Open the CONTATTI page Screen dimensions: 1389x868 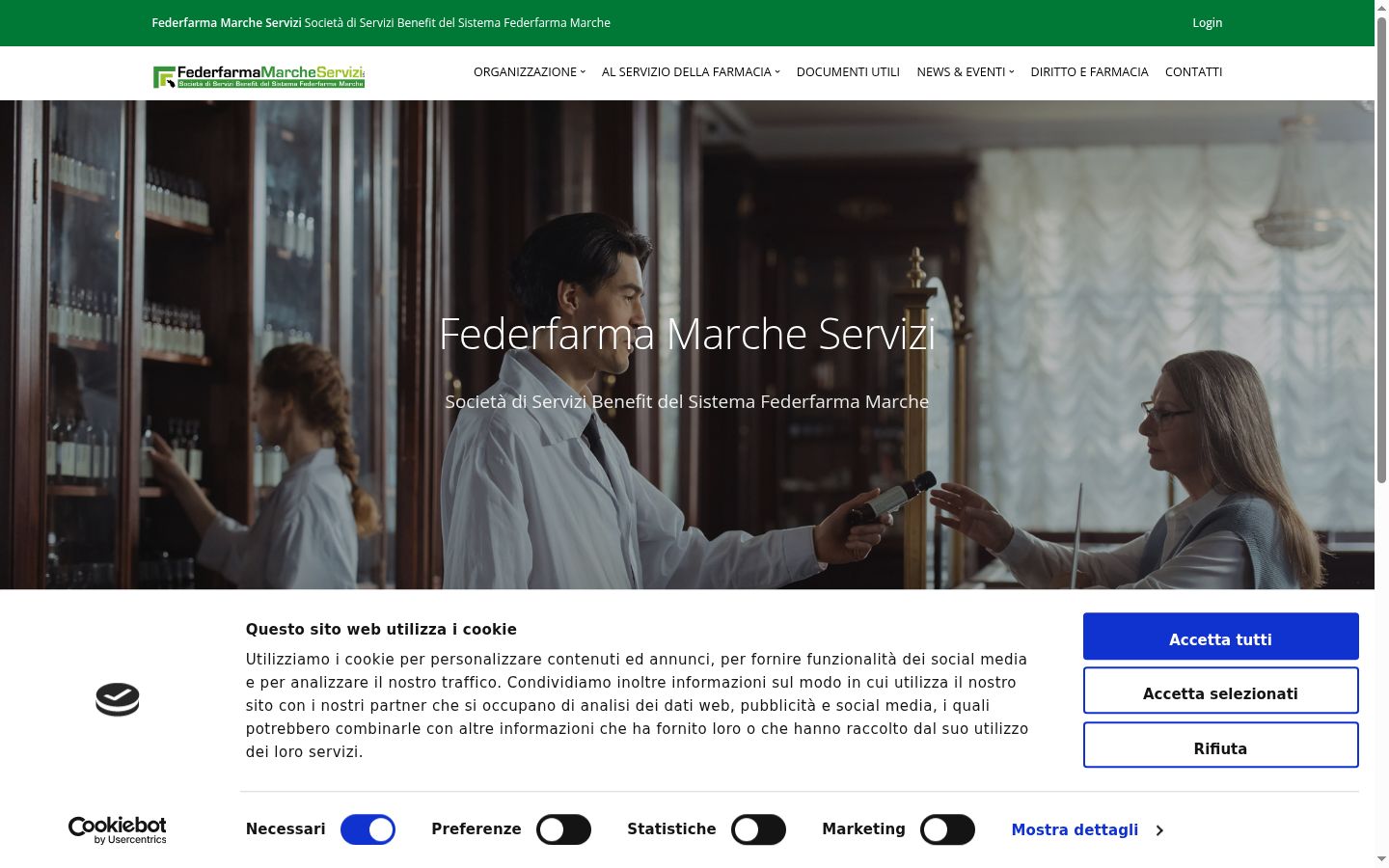1193,72
